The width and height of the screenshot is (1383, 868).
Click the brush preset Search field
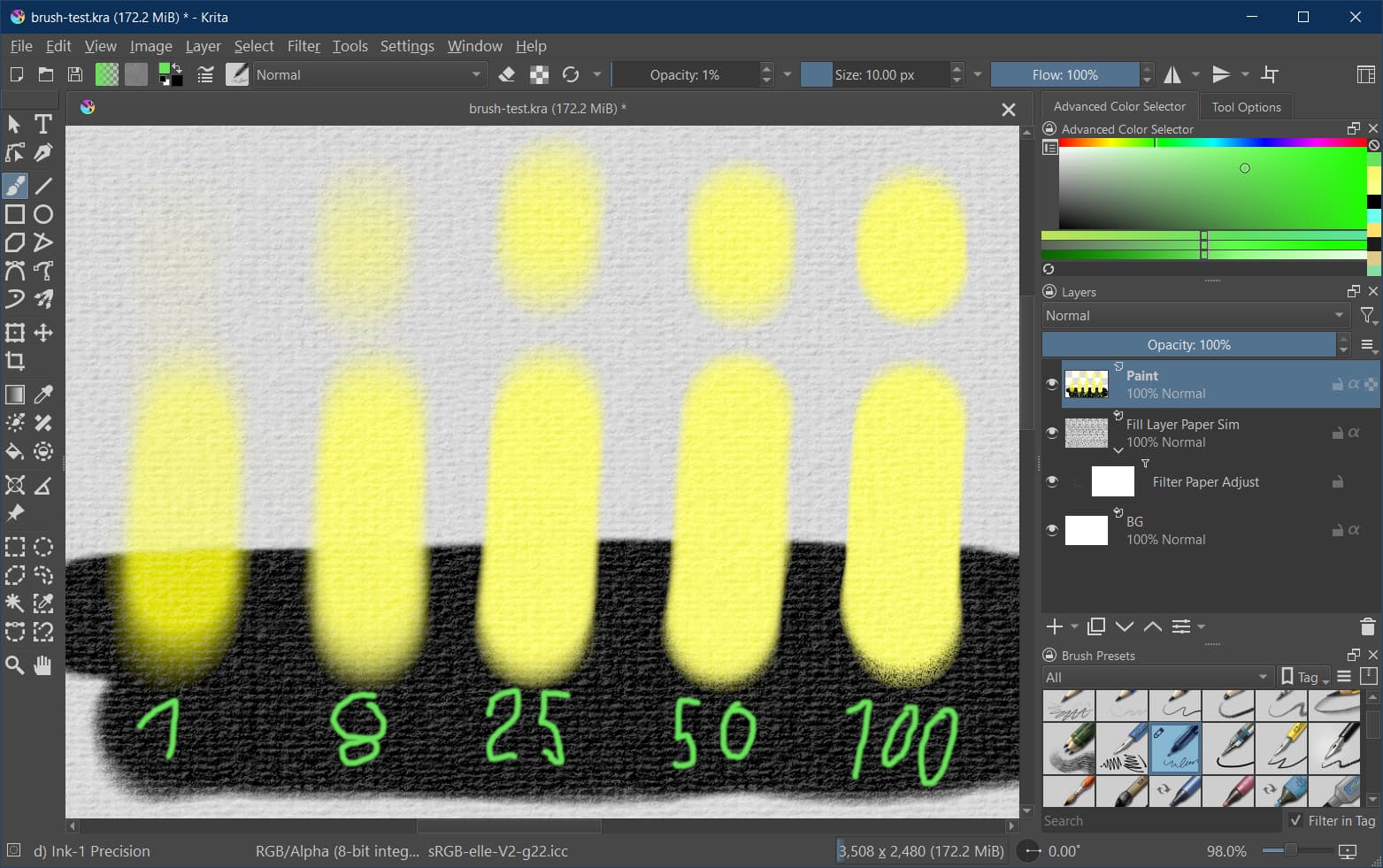tap(1159, 821)
